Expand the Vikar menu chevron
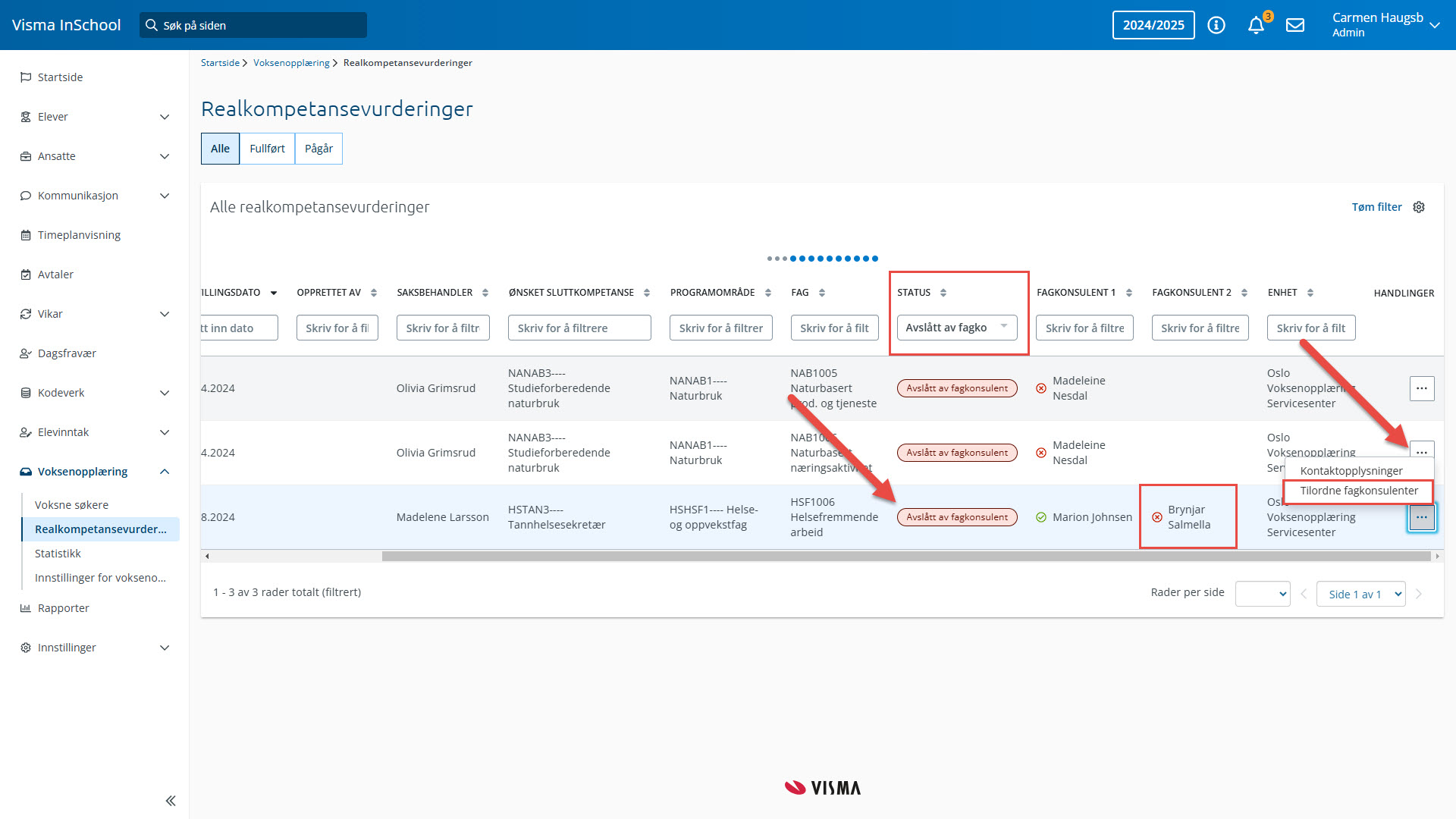This screenshot has height=819, width=1456. [165, 314]
